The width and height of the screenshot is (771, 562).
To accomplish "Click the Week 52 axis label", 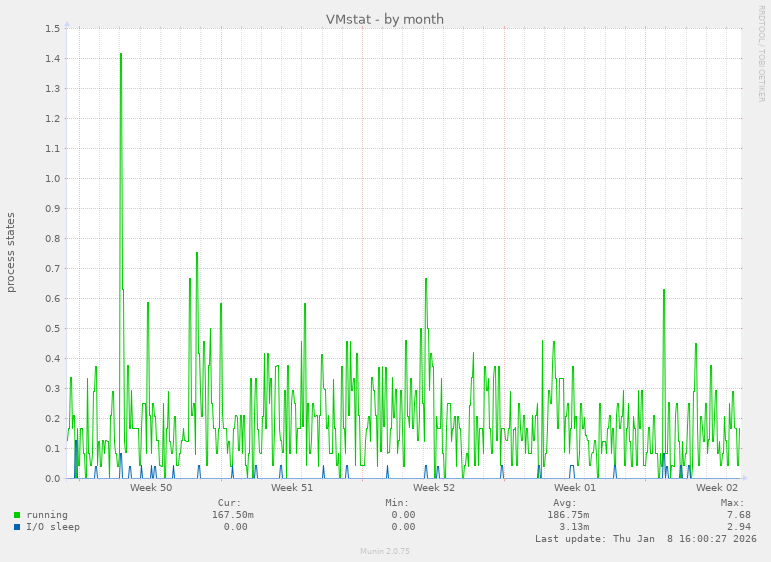I will tap(434, 487).
